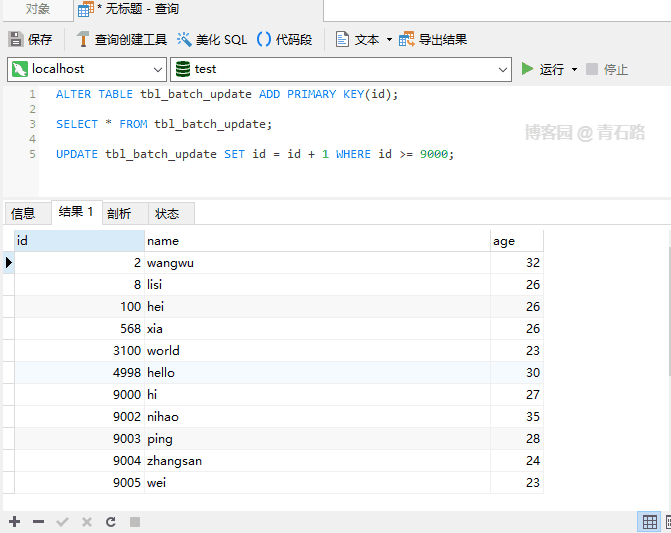This screenshot has height=533, width=671.
Task: Click the delete record minus icon
Action: (x=38, y=522)
